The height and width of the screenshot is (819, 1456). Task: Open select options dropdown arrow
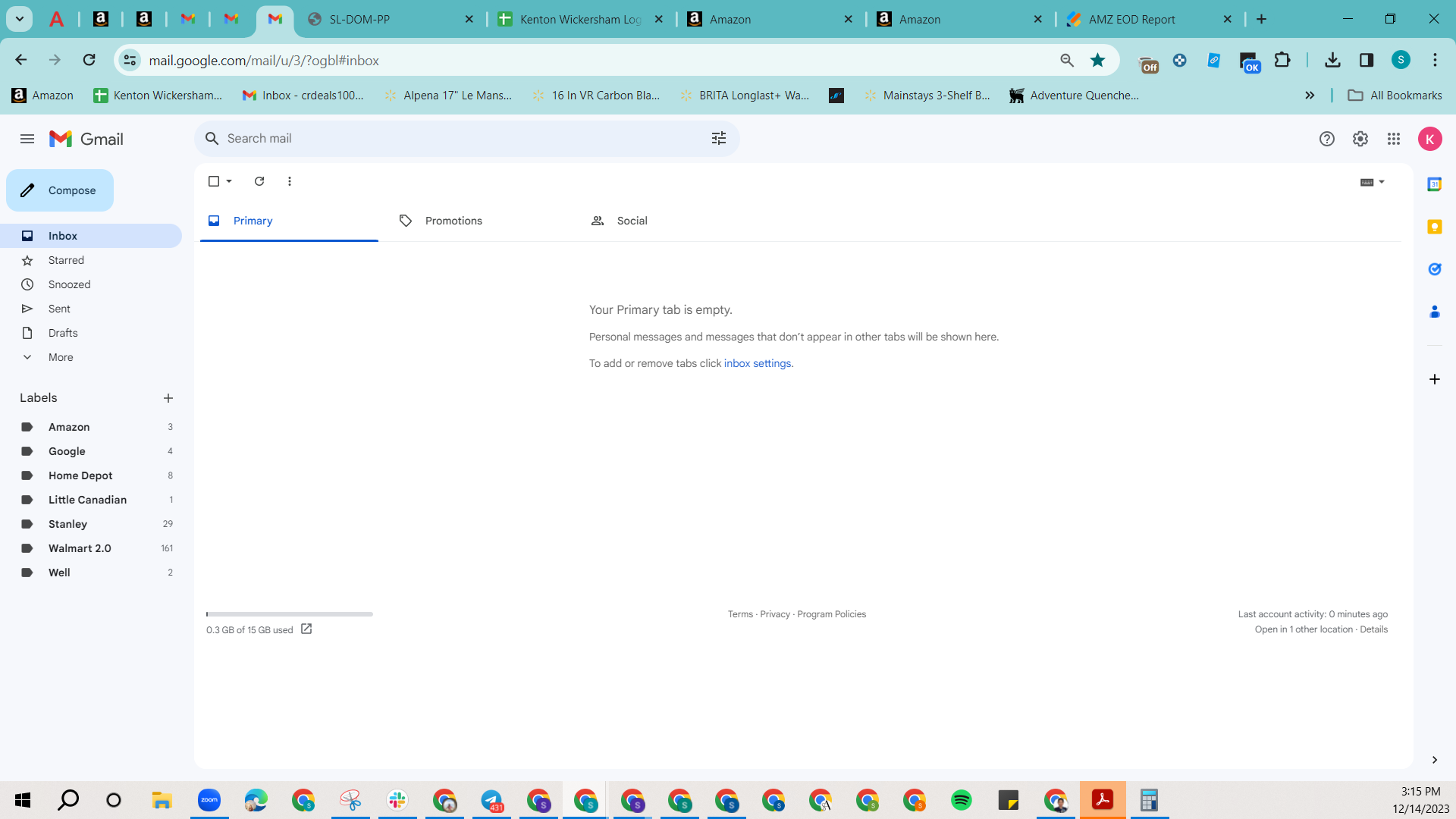(x=229, y=181)
